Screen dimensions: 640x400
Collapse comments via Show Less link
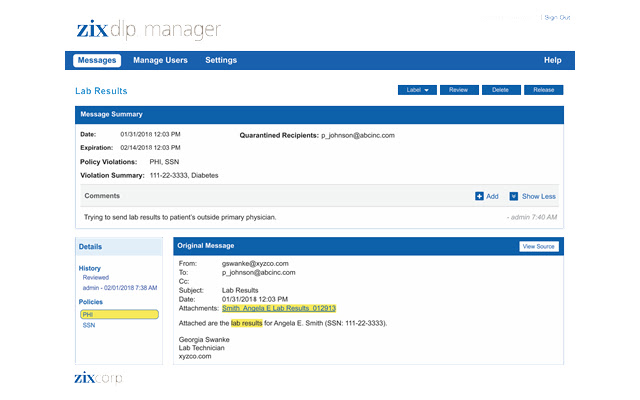[538, 196]
